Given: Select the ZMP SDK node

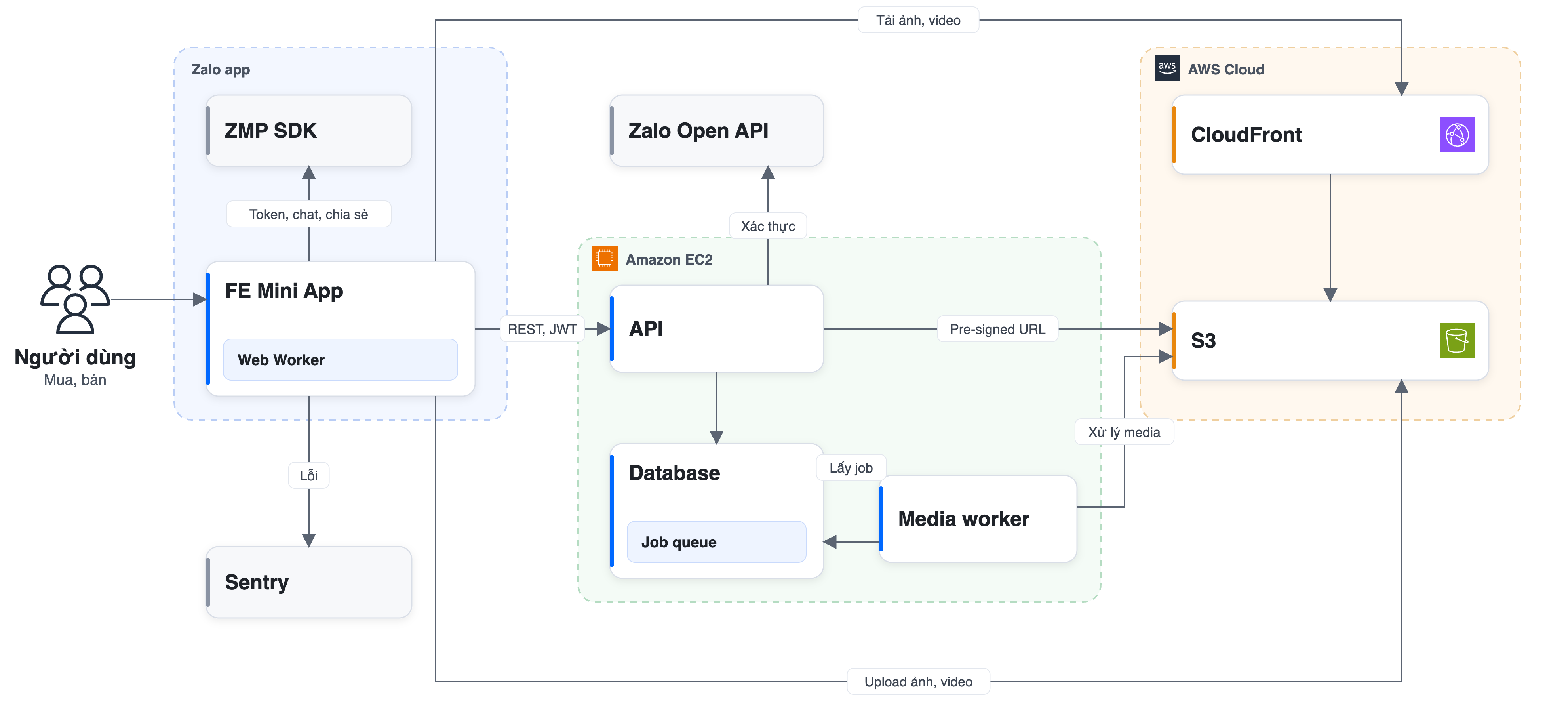Looking at the screenshot, I should point(308,130).
